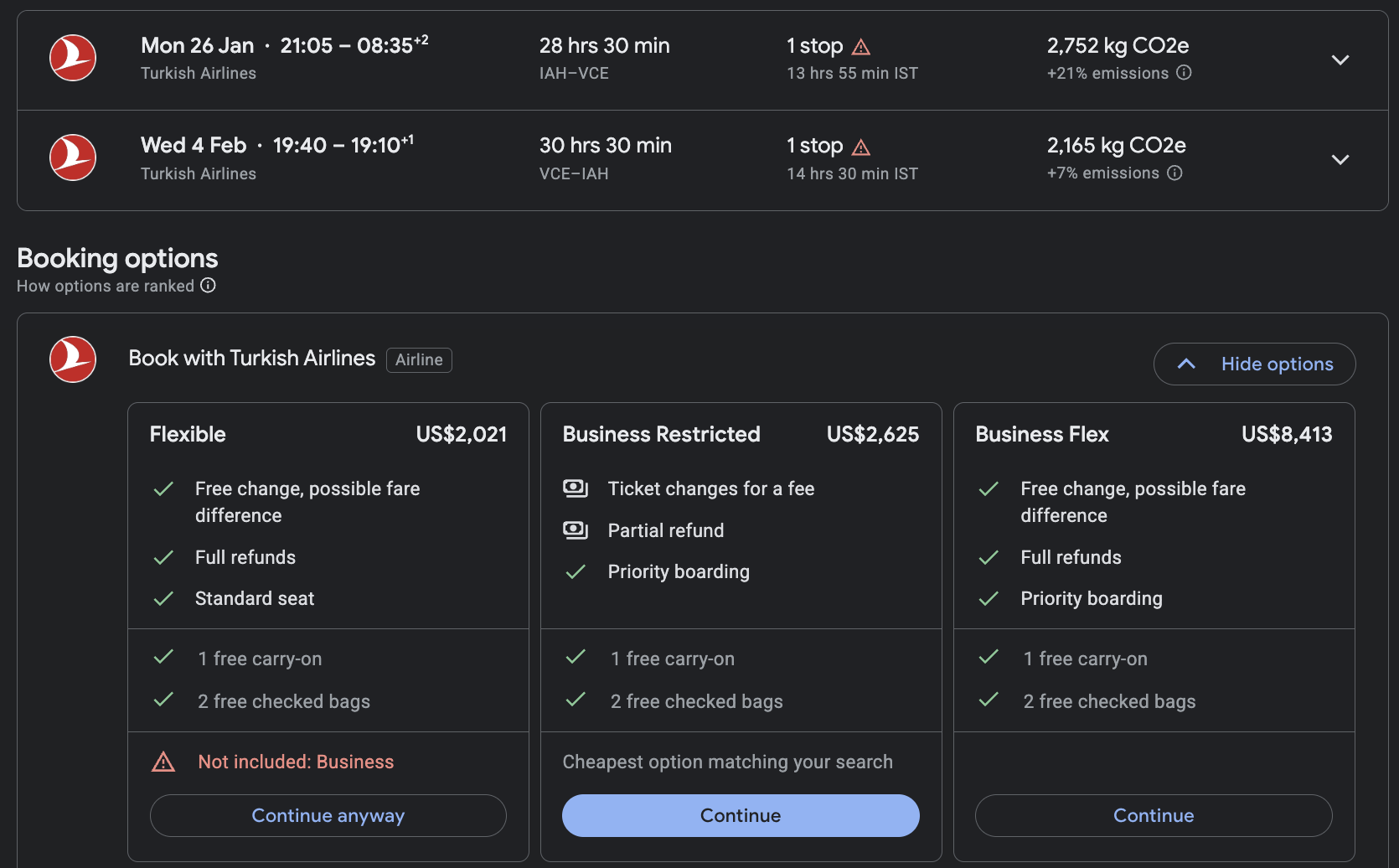Click Turkish Airlines logo on Wed 4 Feb flight

73,158
